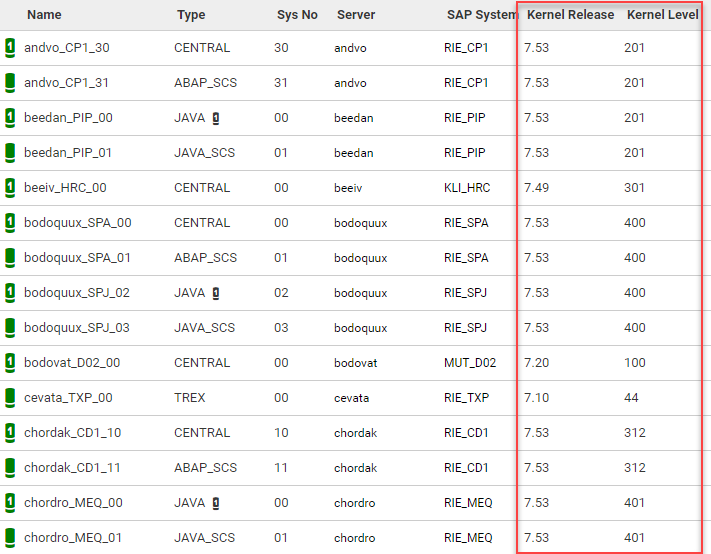Sort by the Type column header

[191, 15]
